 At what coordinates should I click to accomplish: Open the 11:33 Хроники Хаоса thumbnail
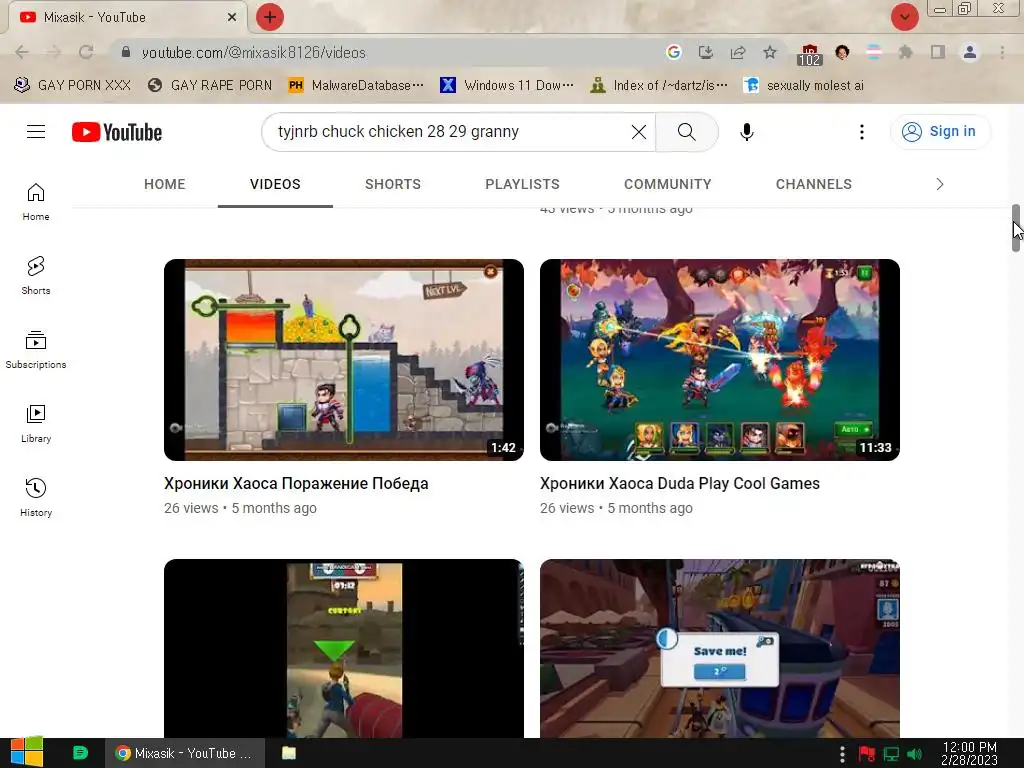pos(720,360)
